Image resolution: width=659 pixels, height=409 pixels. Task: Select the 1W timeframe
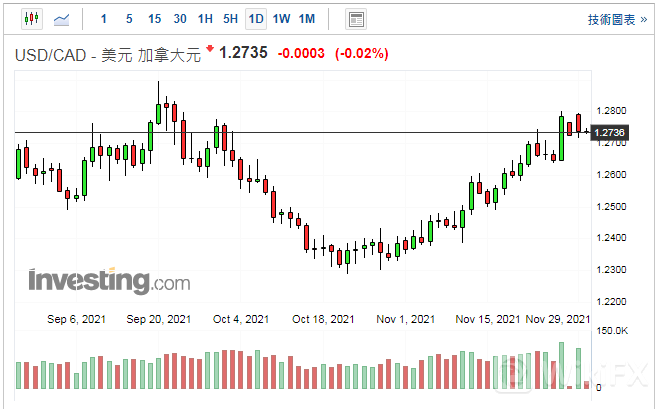click(281, 19)
